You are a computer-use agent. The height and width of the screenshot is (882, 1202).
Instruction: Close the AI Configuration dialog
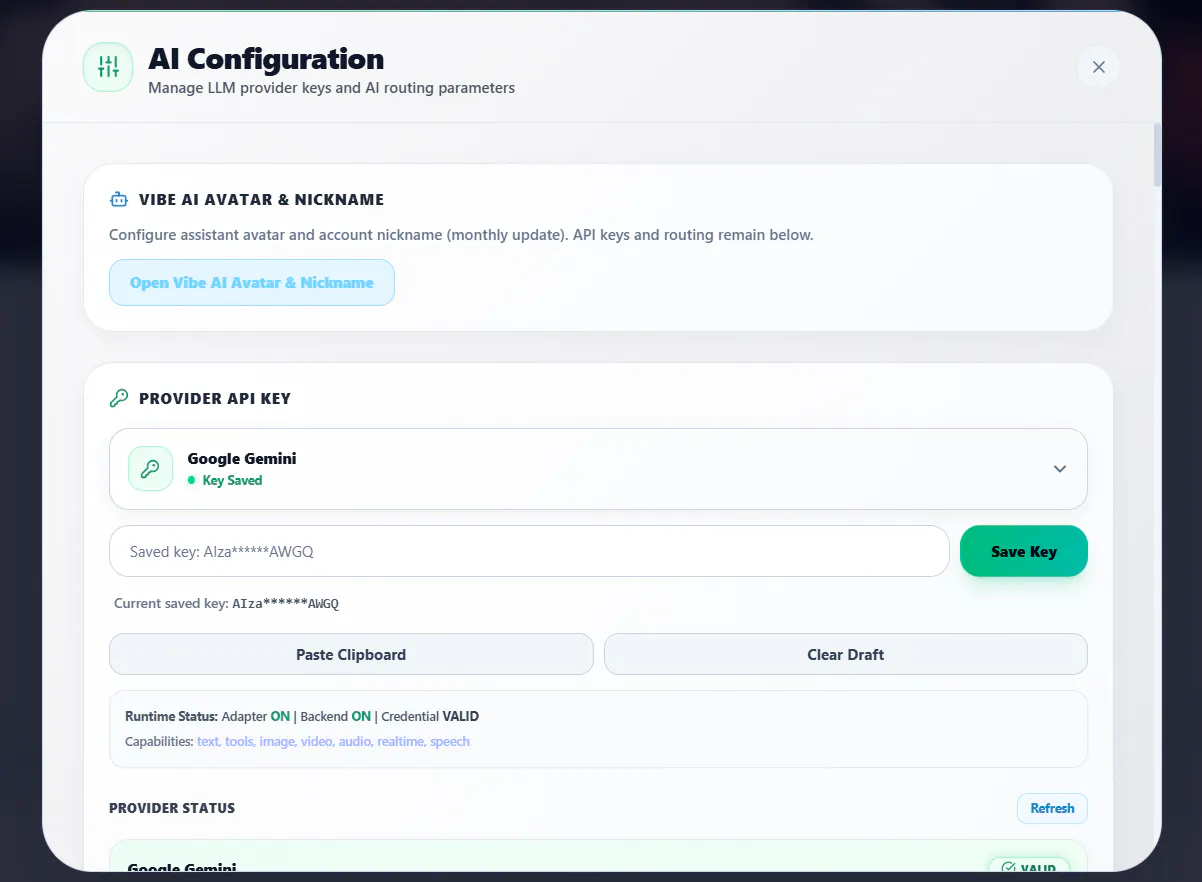(x=1099, y=67)
